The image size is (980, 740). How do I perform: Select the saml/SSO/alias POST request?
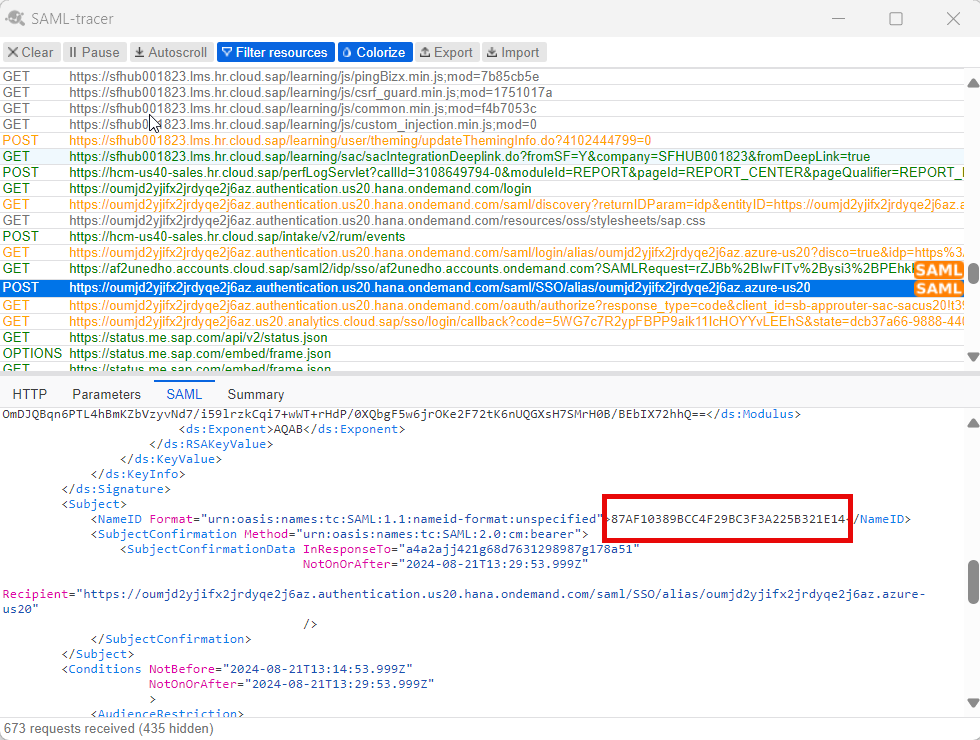[481, 288]
